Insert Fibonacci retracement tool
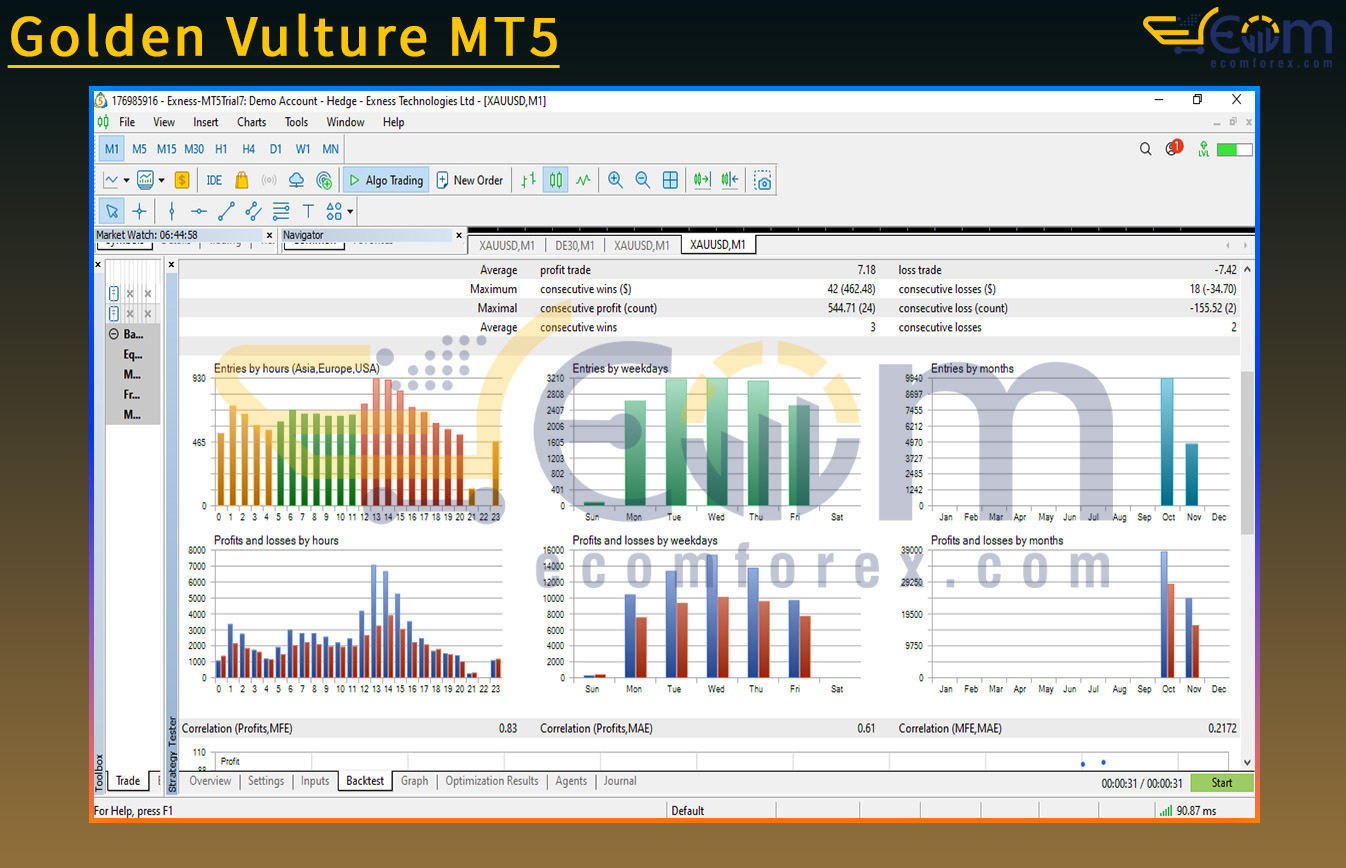The width and height of the screenshot is (1346, 868). point(281,211)
